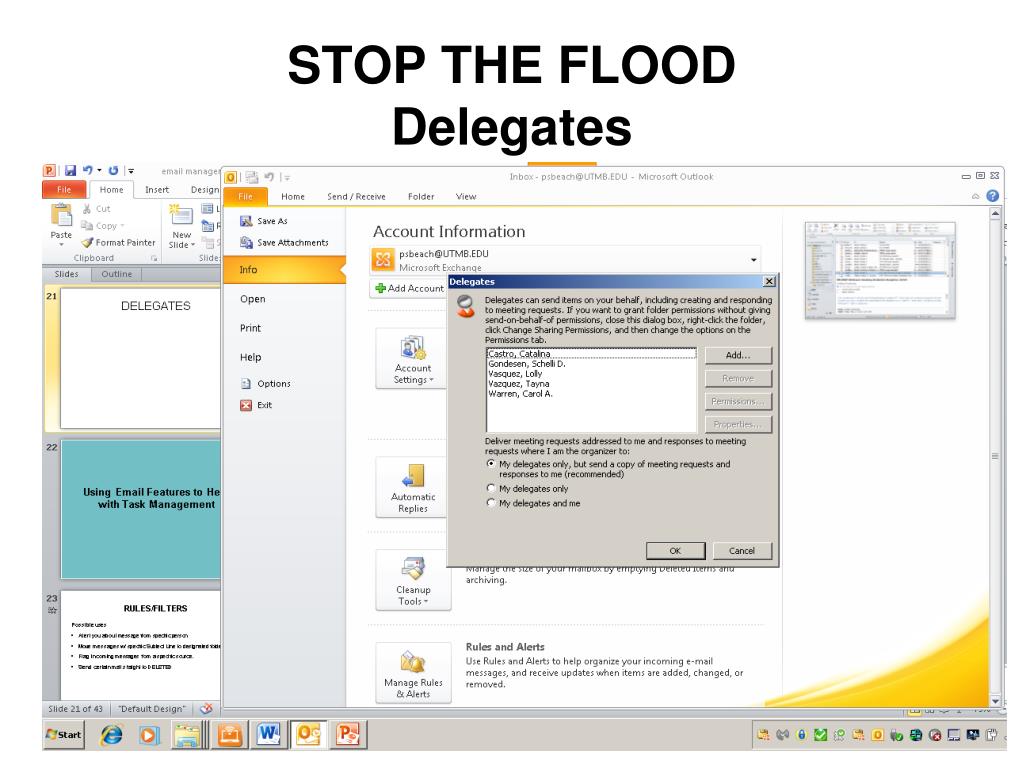Image resolution: width=1024 pixels, height=768 pixels.
Task: Select slide 22 Task Management thumbnail
Action: pyautogui.click(x=141, y=509)
